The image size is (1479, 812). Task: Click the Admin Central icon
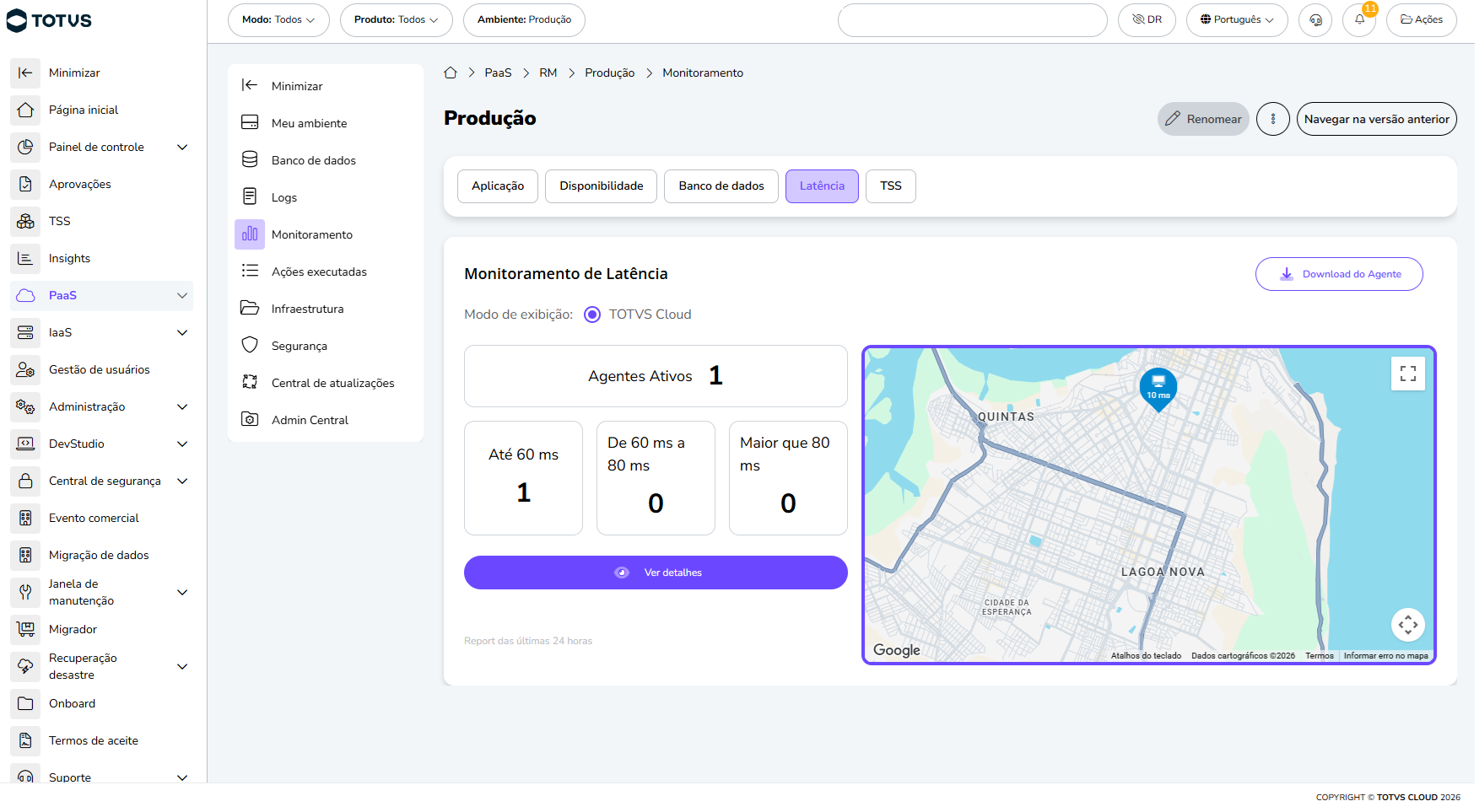(250, 420)
